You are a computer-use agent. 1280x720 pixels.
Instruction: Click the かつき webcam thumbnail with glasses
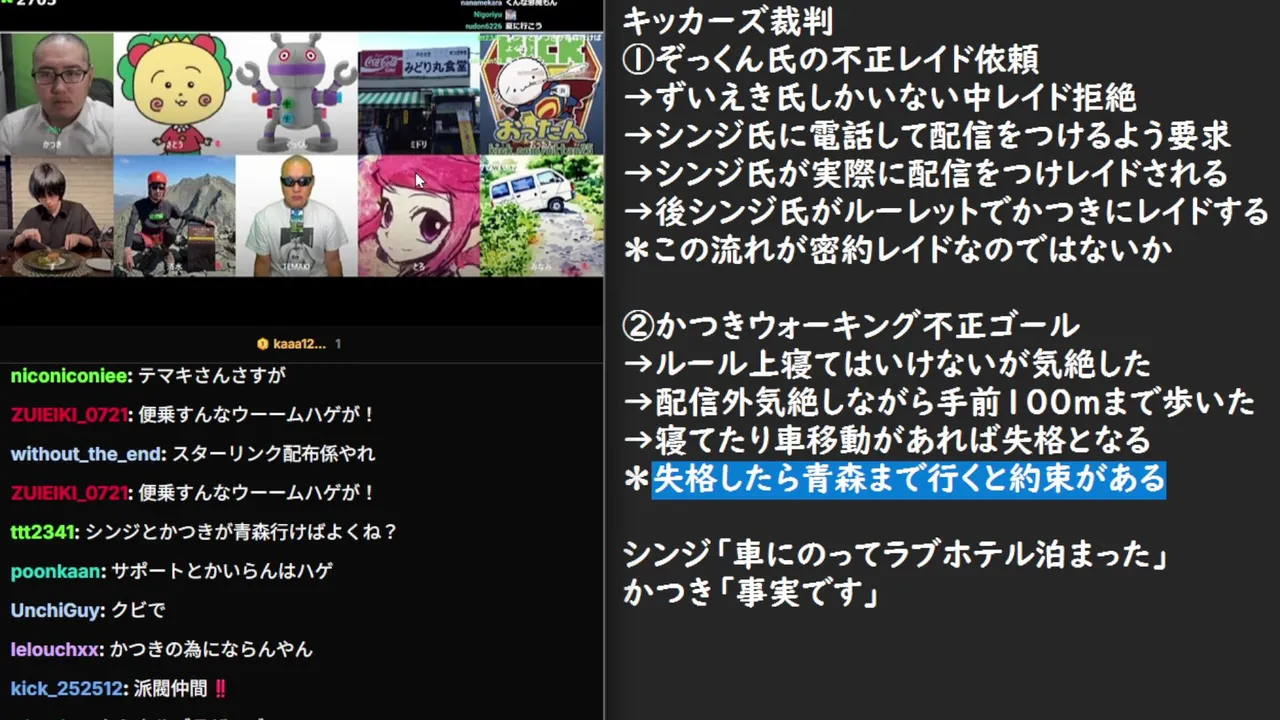pos(57,94)
